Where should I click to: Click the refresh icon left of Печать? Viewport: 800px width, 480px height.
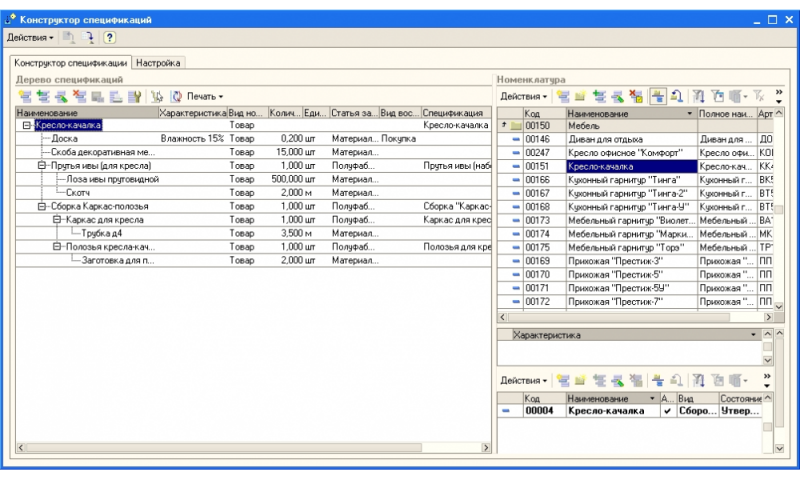(176, 97)
